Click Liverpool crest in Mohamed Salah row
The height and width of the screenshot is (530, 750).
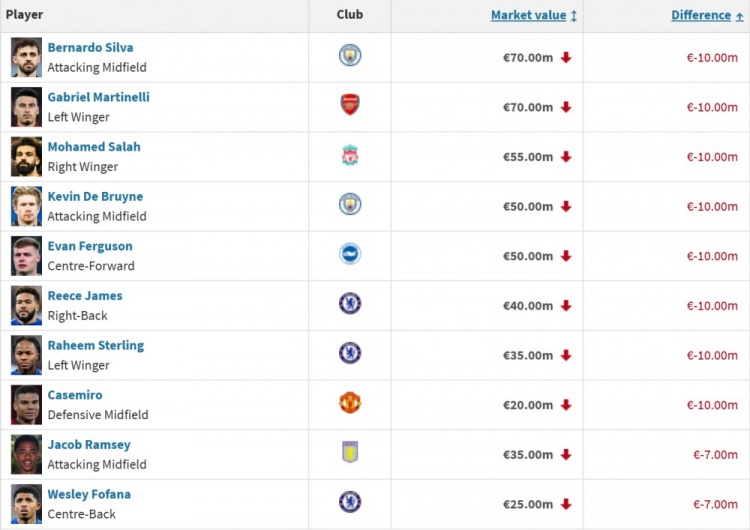350,155
